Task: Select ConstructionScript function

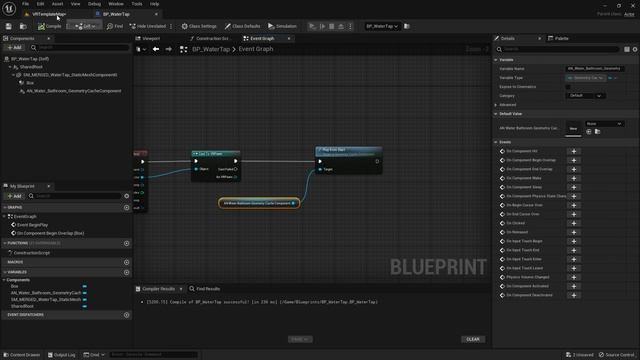Action: click(x=31, y=253)
